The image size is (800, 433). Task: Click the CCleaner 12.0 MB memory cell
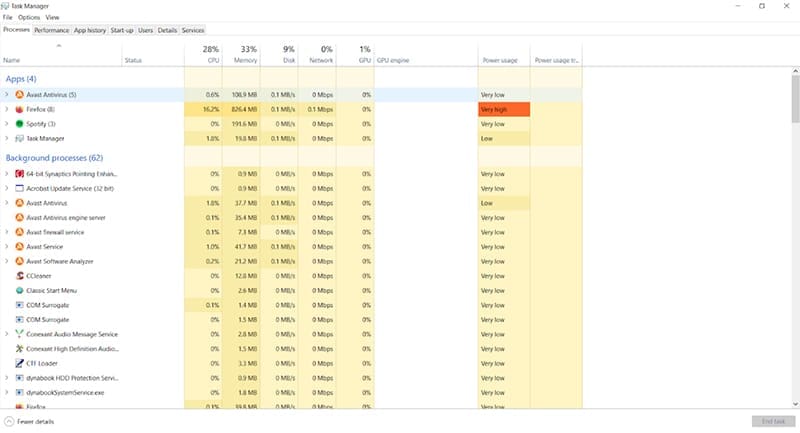[x=241, y=276]
